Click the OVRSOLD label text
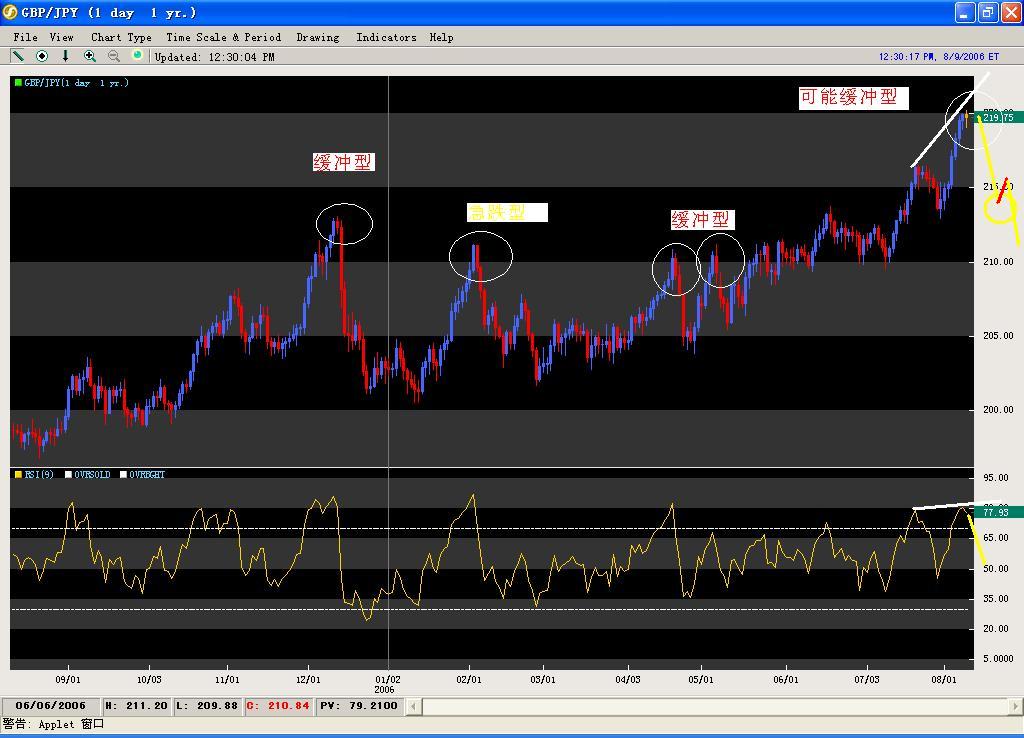The image size is (1024, 738). click(92, 474)
